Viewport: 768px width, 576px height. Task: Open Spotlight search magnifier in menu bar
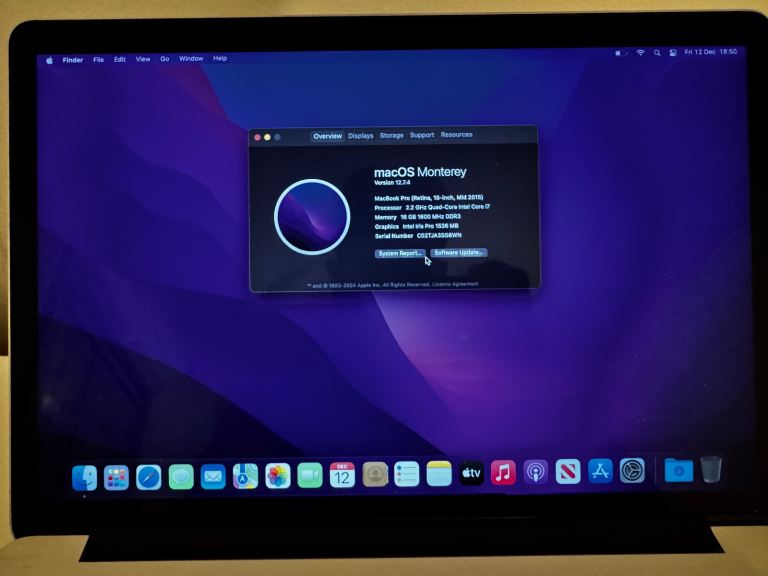657,52
